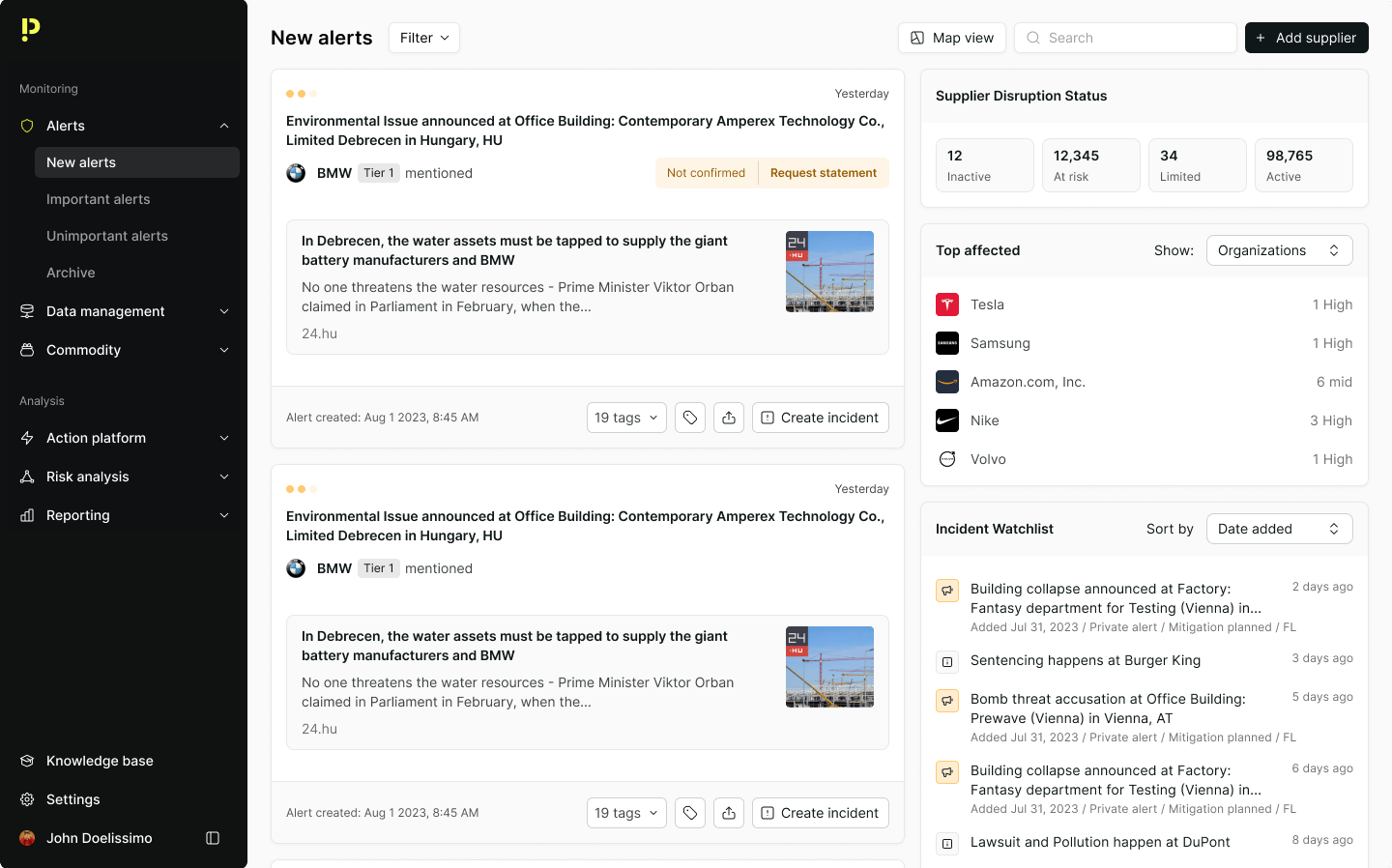
Task: Click the yellow app logo in sidebar
Action: click(31, 30)
